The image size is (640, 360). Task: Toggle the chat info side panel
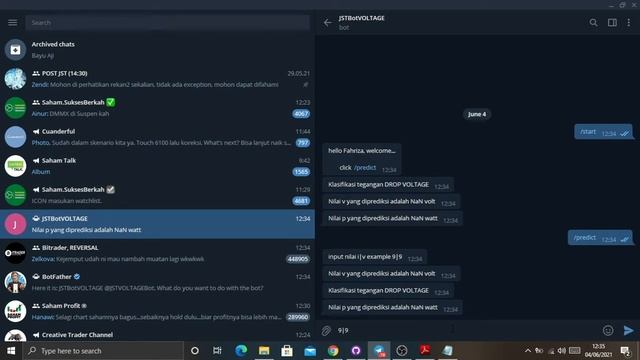click(x=612, y=22)
